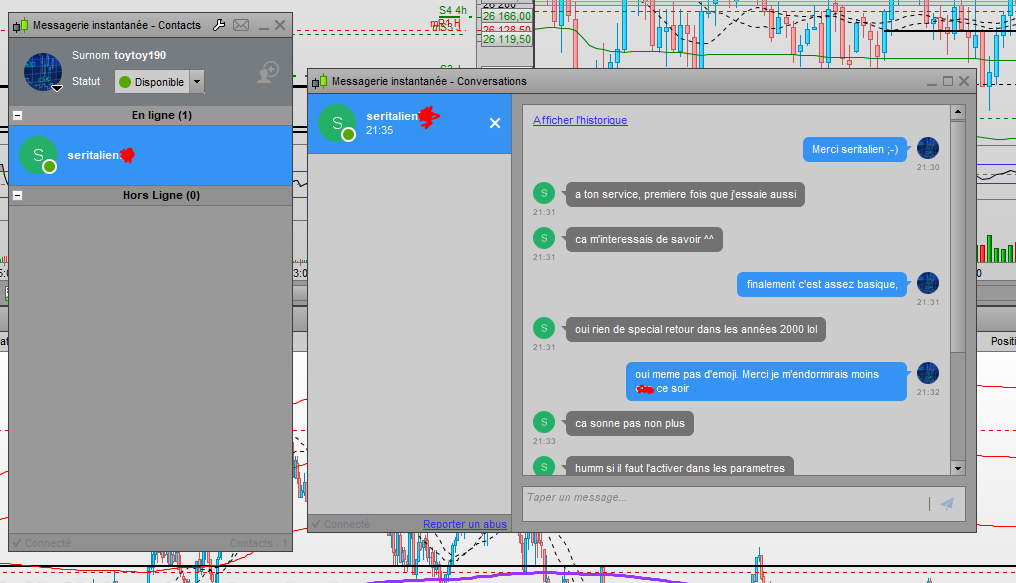This screenshot has height=583, width=1016.
Task: Collapse the Hors Ligne contact group
Action: (x=17, y=196)
